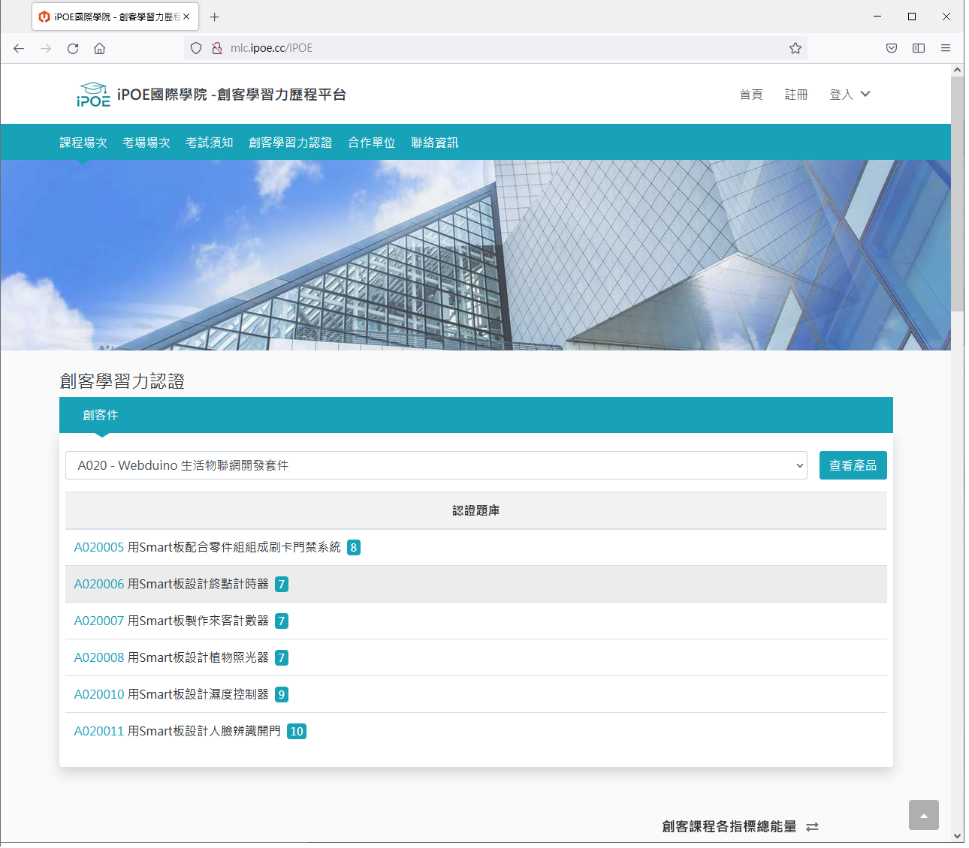Save page to Pocket
Image resolution: width=969 pixels, height=848 pixels.
[891, 47]
